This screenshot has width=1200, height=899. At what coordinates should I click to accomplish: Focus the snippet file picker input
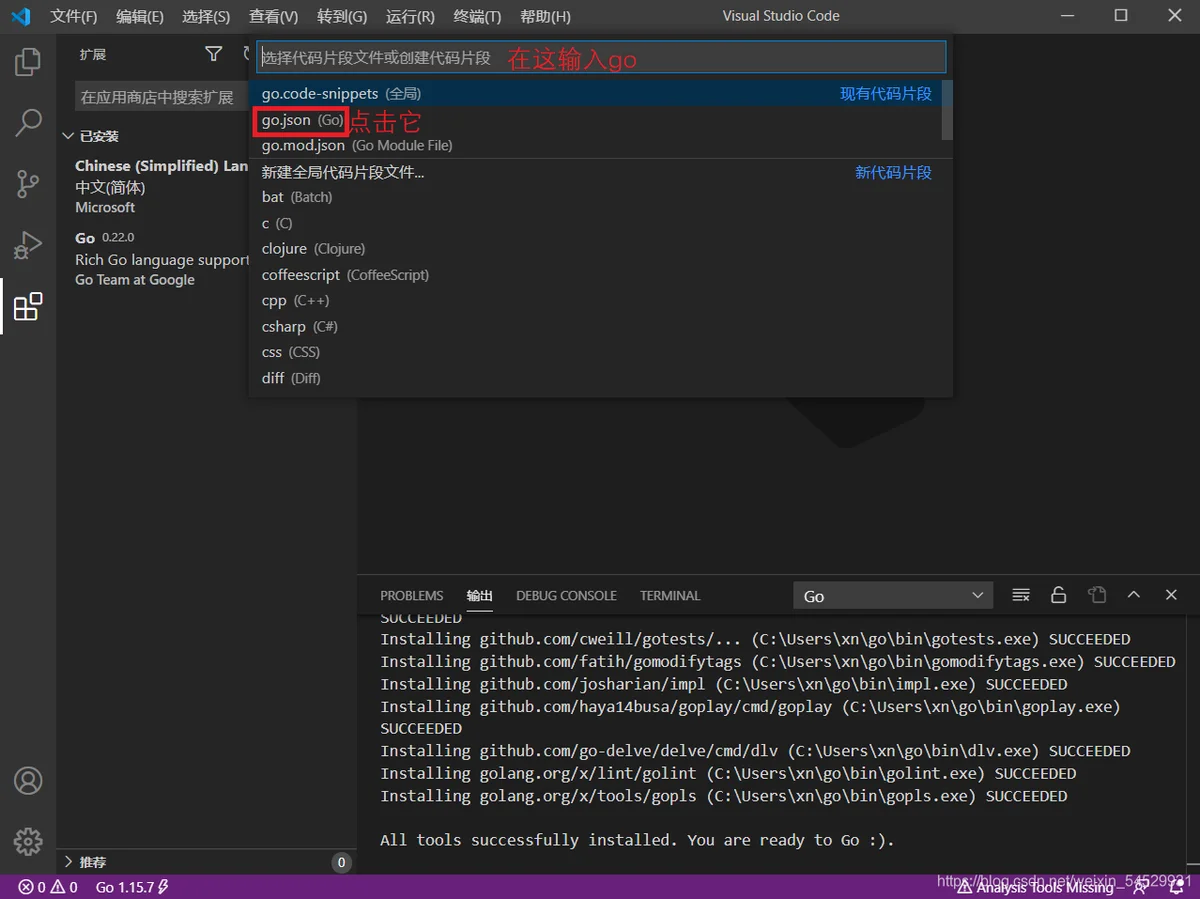click(x=601, y=57)
